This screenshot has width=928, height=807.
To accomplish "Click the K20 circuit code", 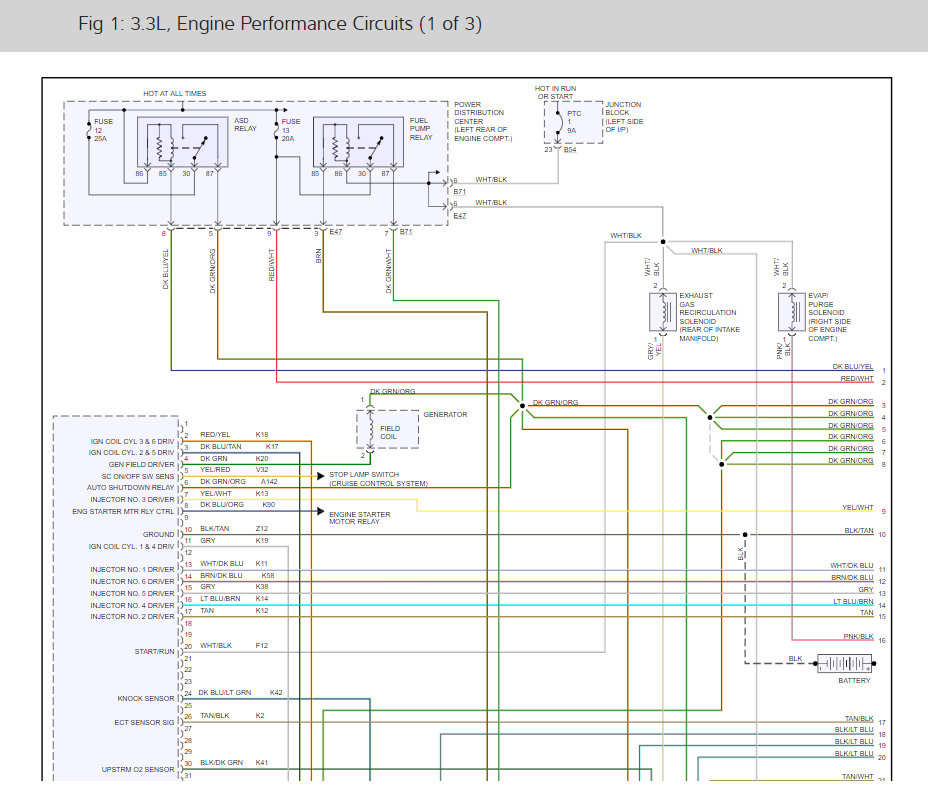I will point(262,459).
